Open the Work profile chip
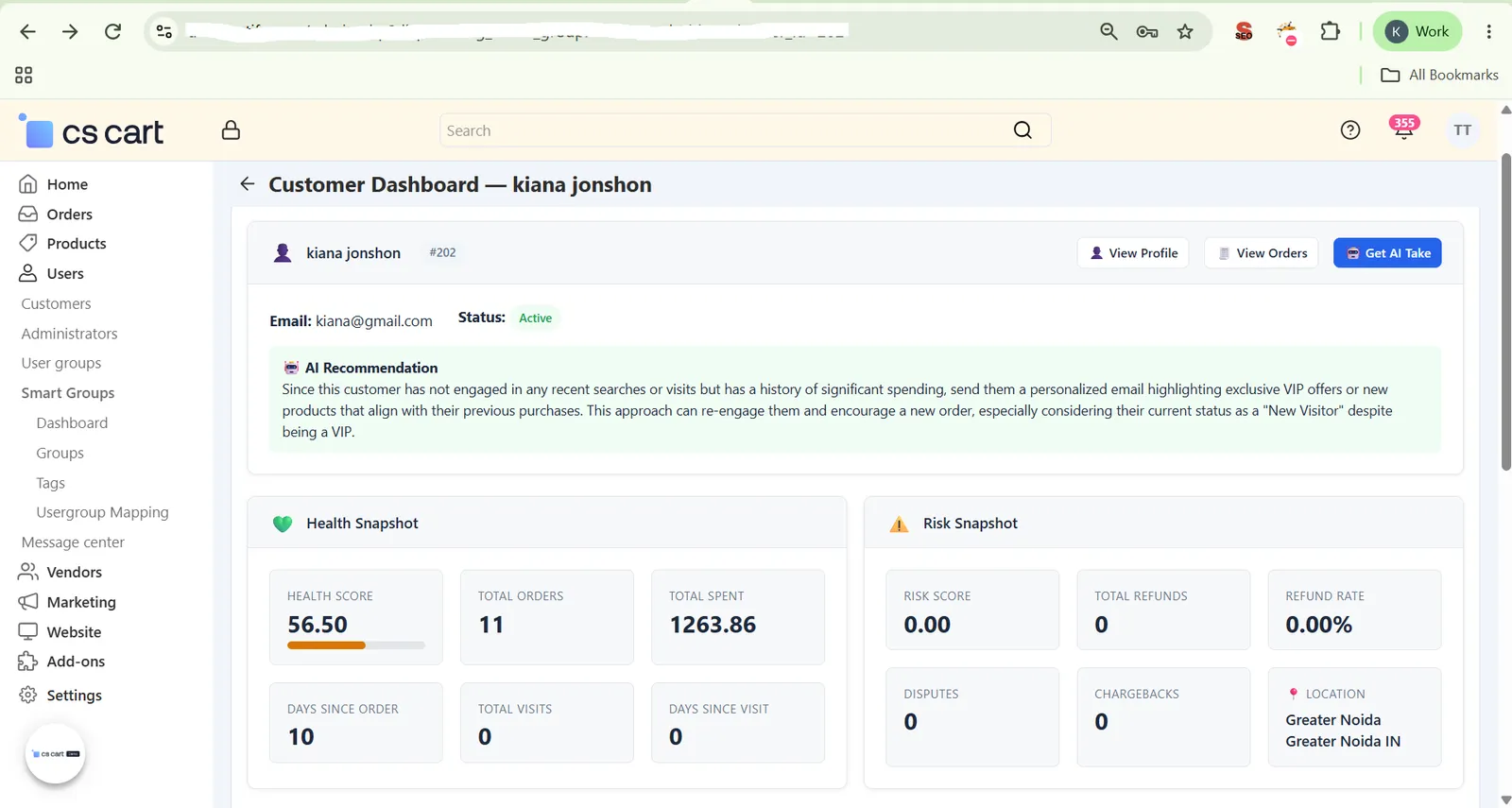The image size is (1512, 808). (1417, 32)
